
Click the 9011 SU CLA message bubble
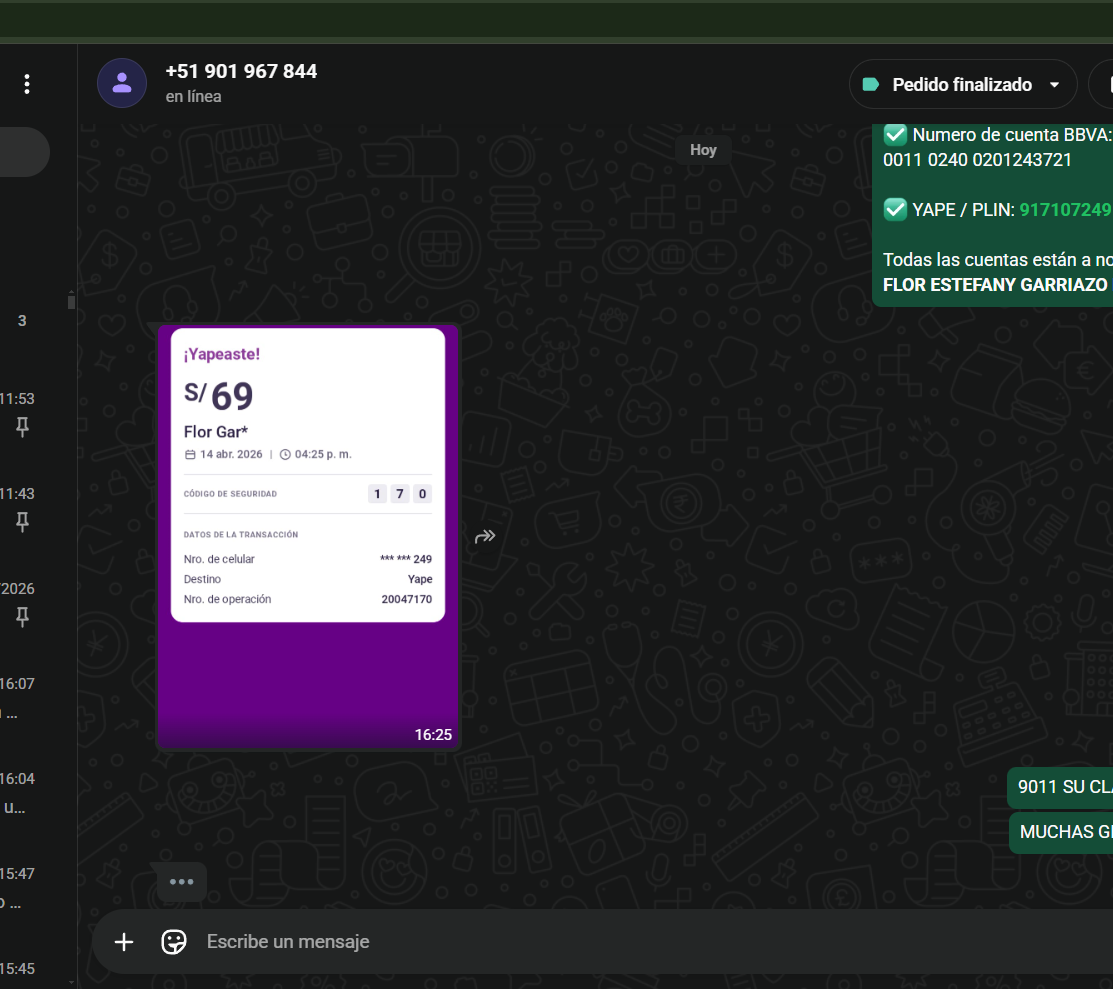pyautogui.click(x=1063, y=787)
